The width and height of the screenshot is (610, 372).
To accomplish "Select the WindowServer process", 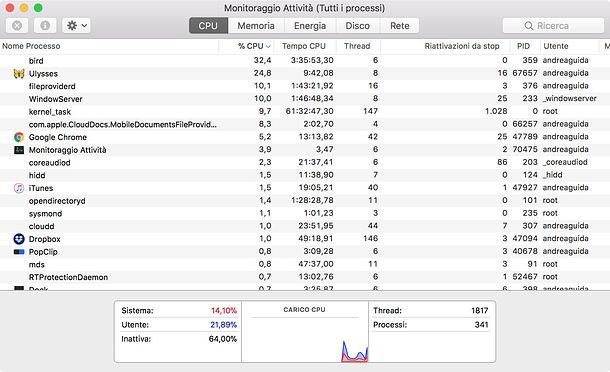I will (56, 99).
